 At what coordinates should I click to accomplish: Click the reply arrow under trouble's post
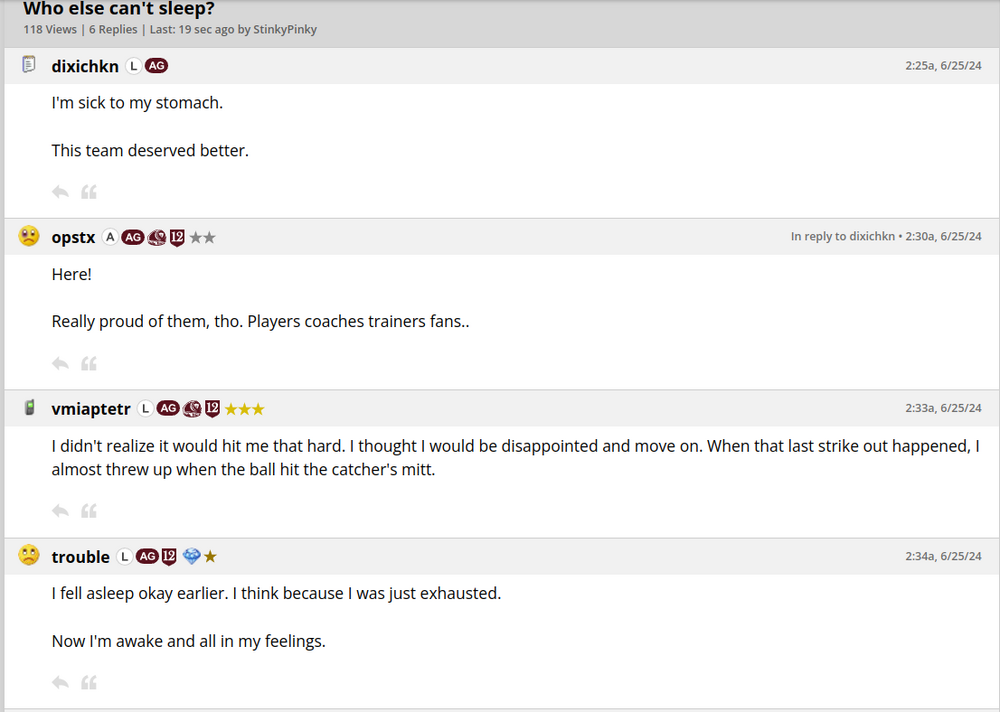coord(60,683)
